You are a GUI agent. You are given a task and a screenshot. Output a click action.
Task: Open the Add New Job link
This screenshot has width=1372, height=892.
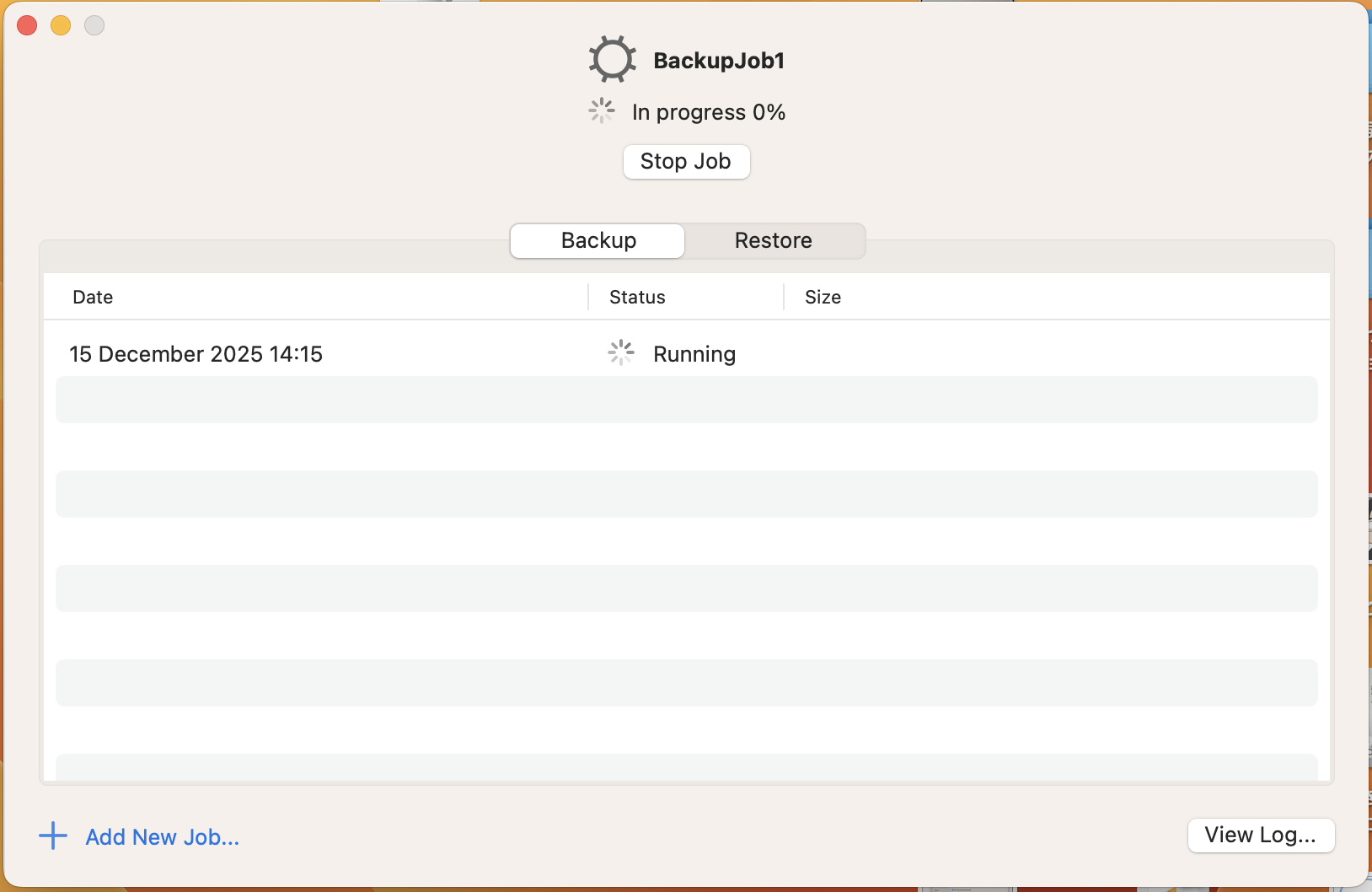(162, 837)
